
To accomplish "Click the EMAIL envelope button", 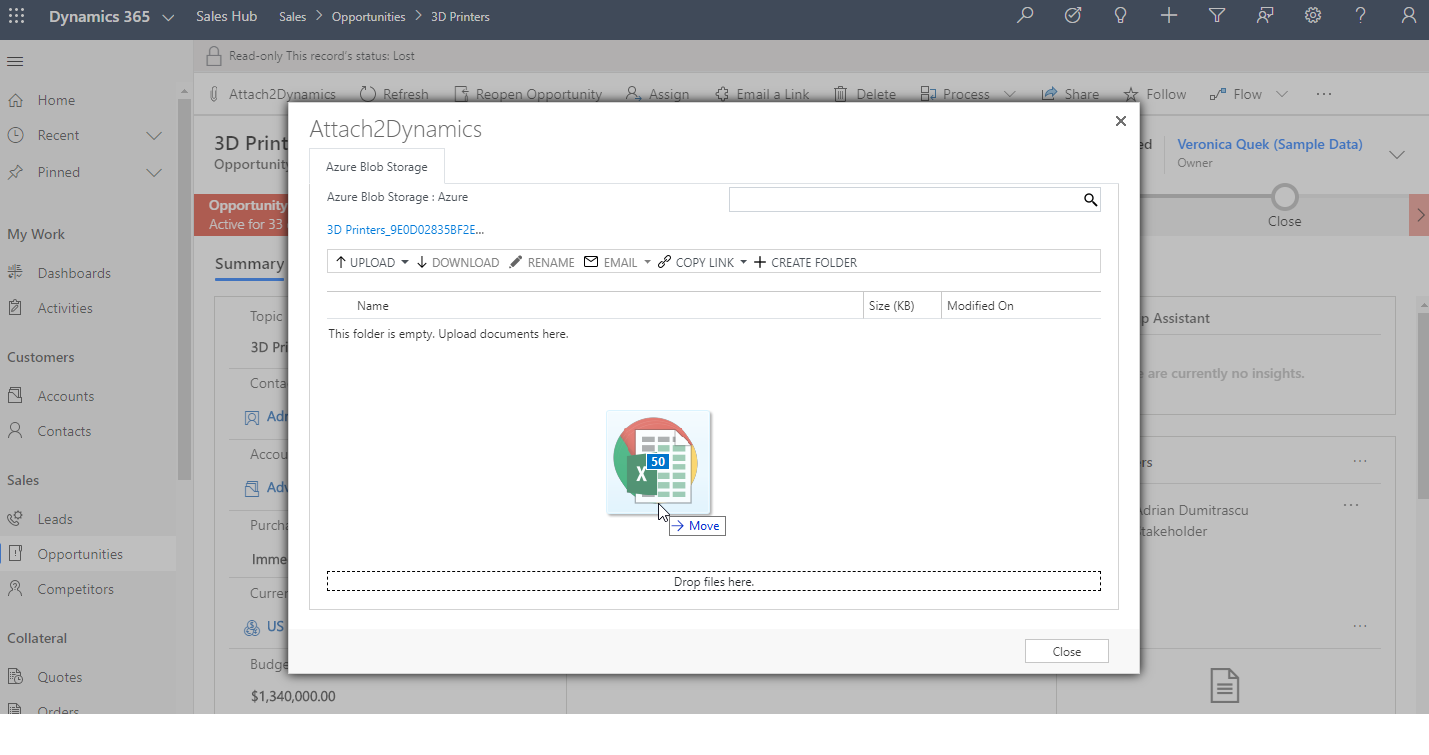I will click(611, 262).
